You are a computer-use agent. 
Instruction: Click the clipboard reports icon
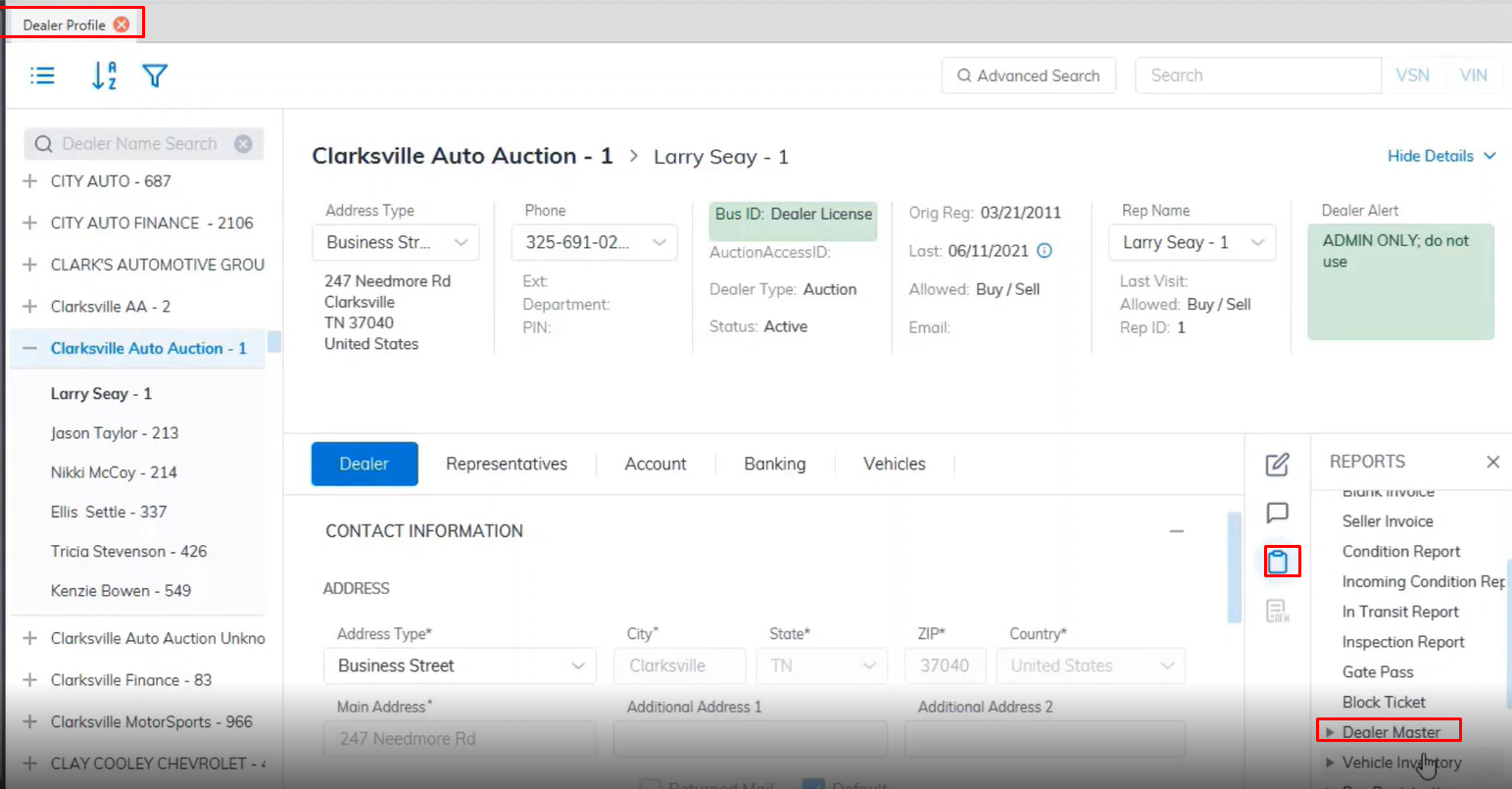point(1278,562)
